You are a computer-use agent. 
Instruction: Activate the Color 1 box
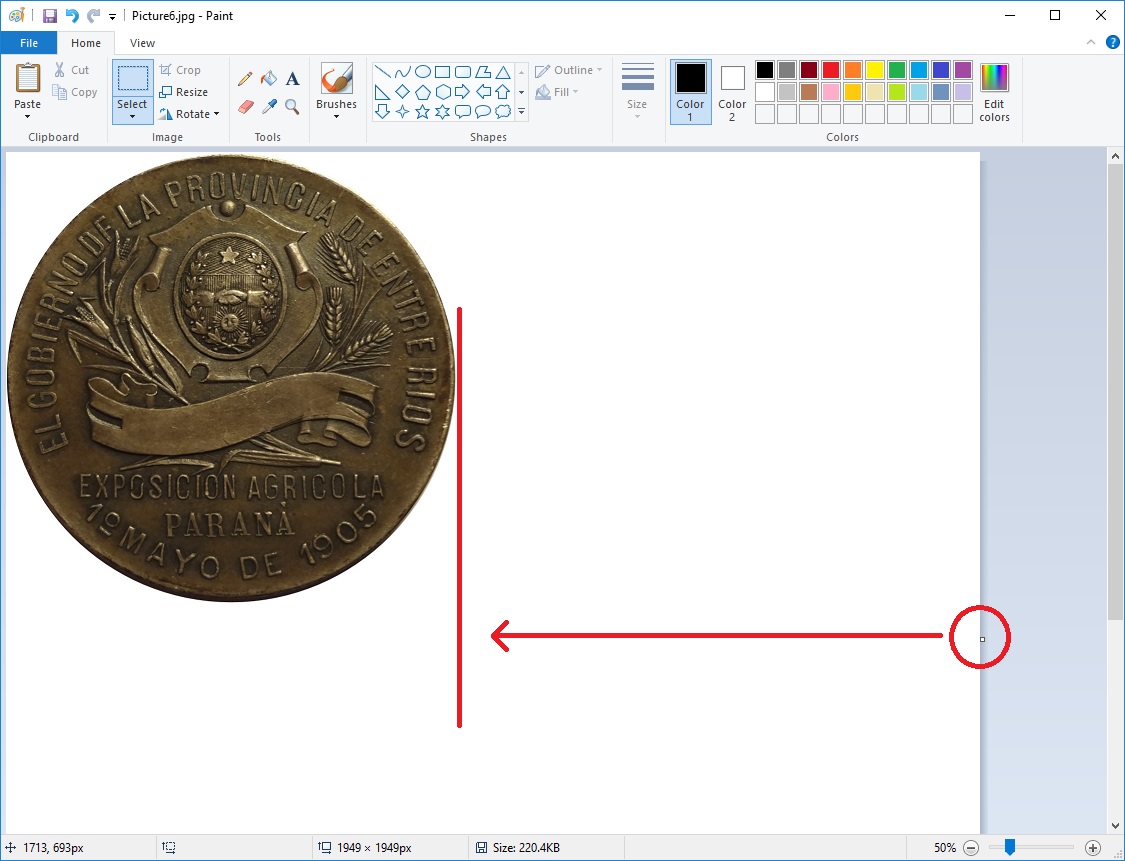pos(690,91)
